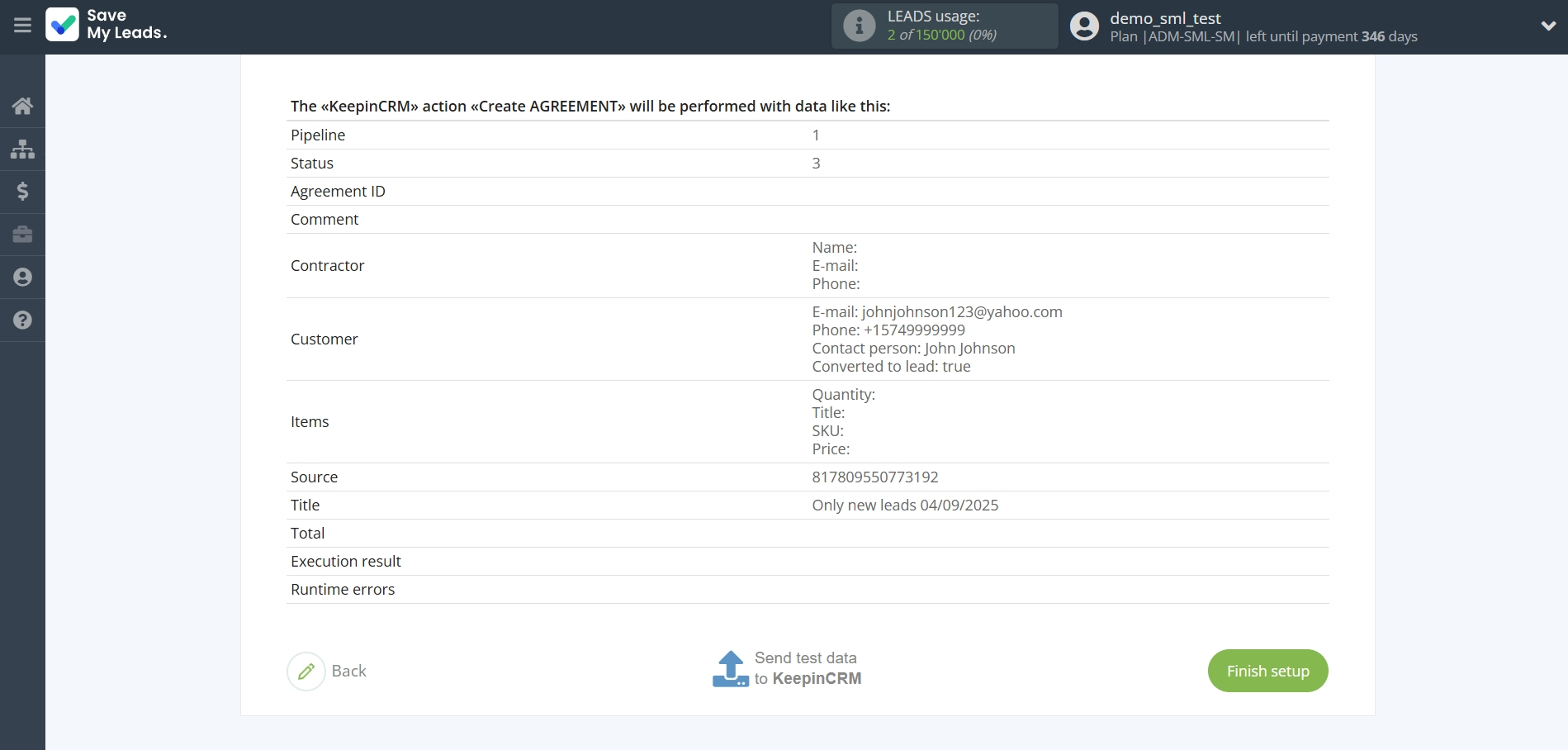Image resolution: width=1568 pixels, height=750 pixels.
Task: Click the Back label
Action: point(348,672)
